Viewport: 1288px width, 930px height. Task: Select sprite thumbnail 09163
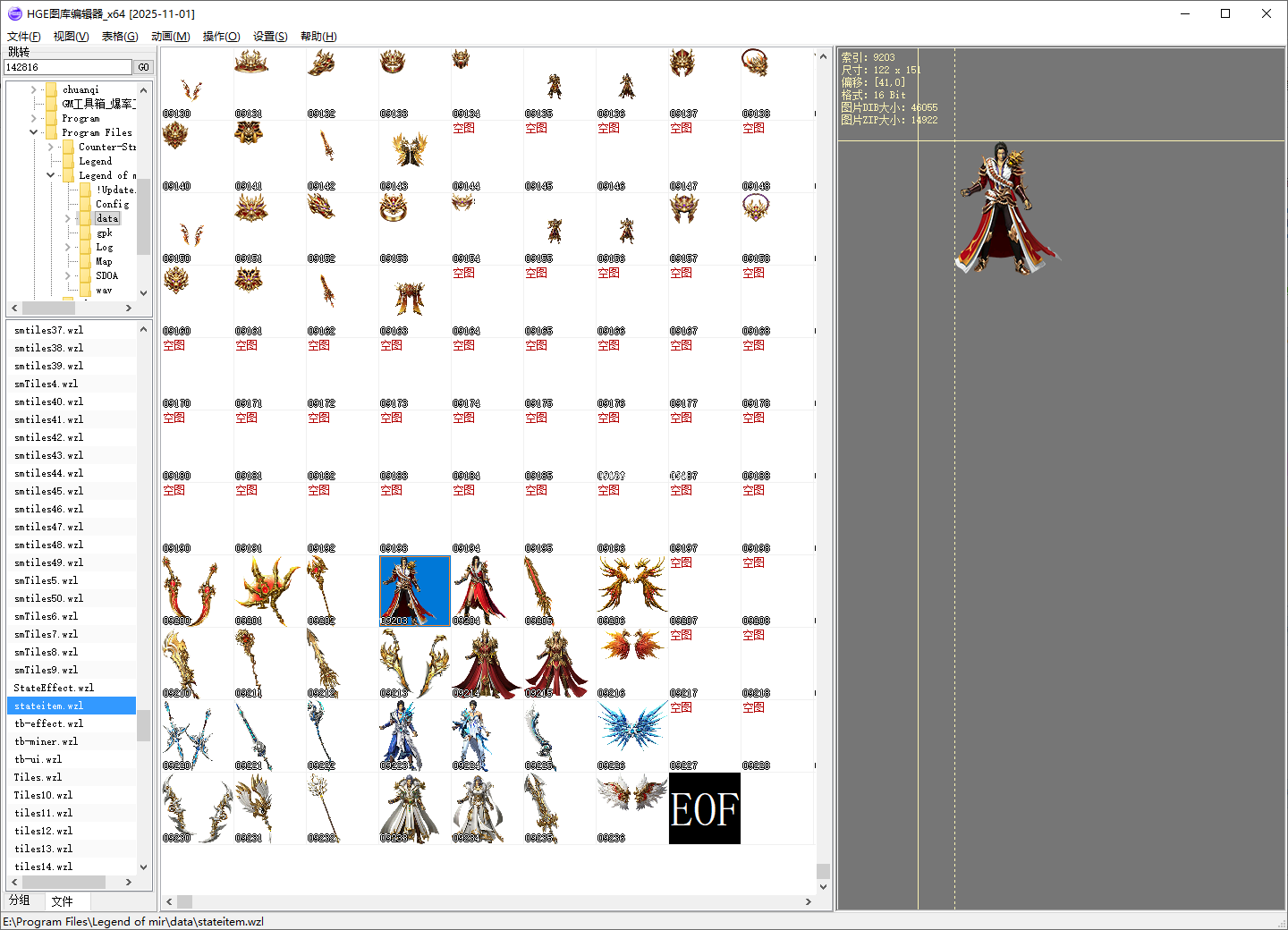[x=414, y=300]
